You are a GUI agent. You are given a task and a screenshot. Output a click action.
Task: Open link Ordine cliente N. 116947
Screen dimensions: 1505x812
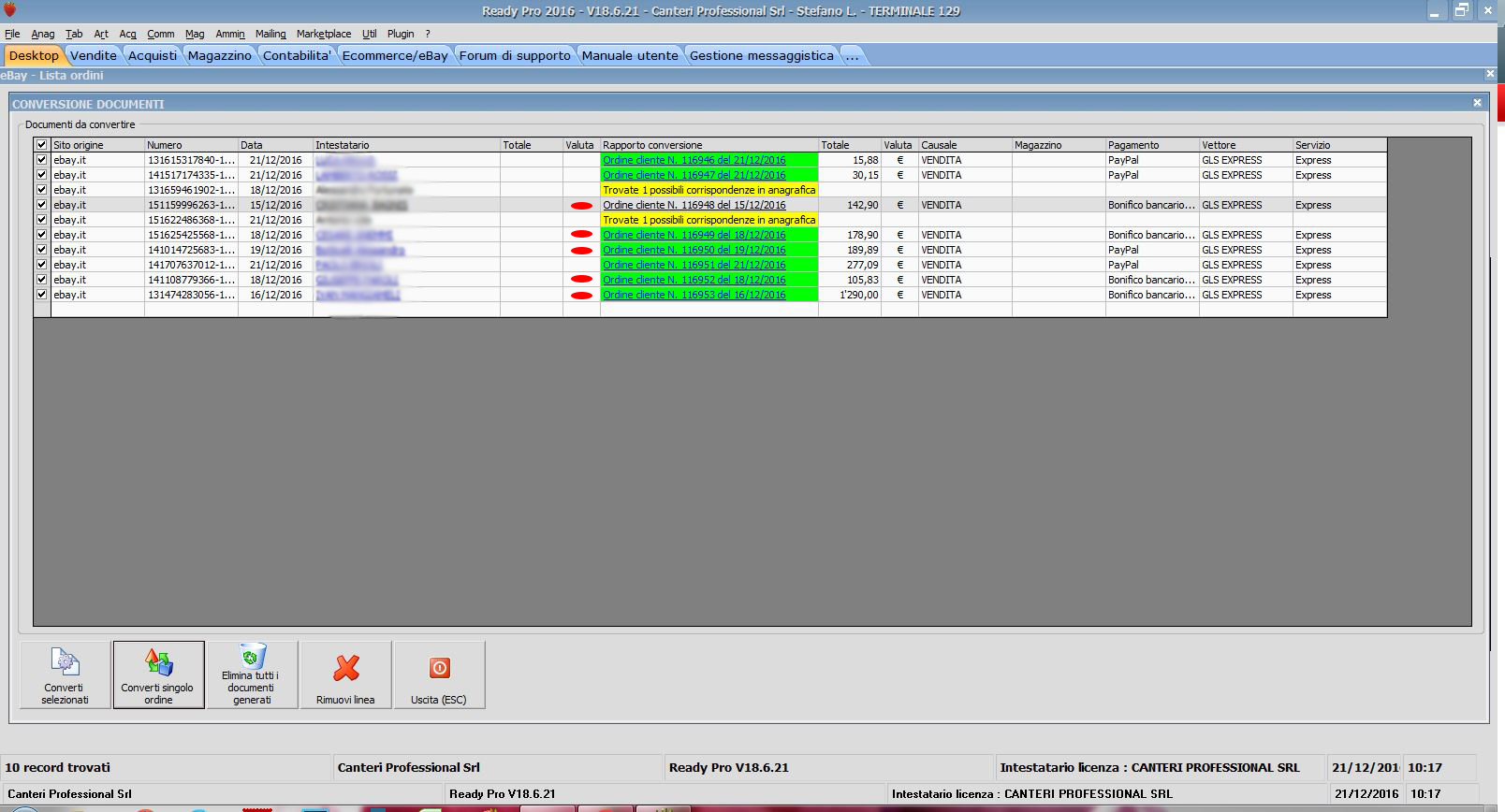click(694, 175)
